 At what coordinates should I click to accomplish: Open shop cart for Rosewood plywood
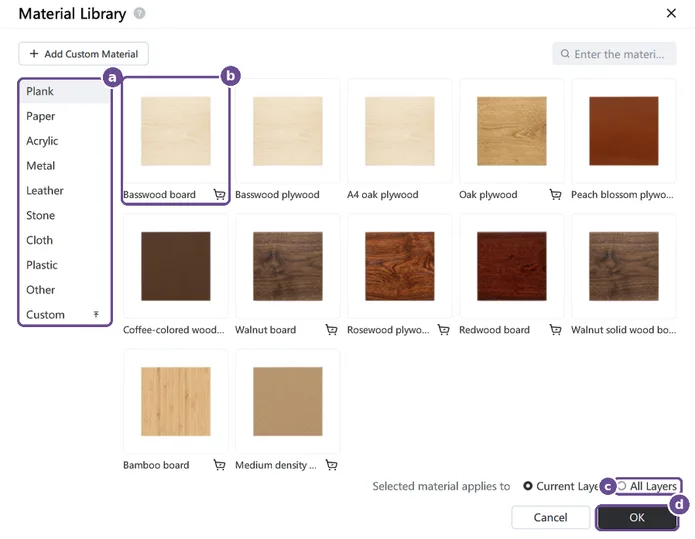pyautogui.click(x=443, y=330)
